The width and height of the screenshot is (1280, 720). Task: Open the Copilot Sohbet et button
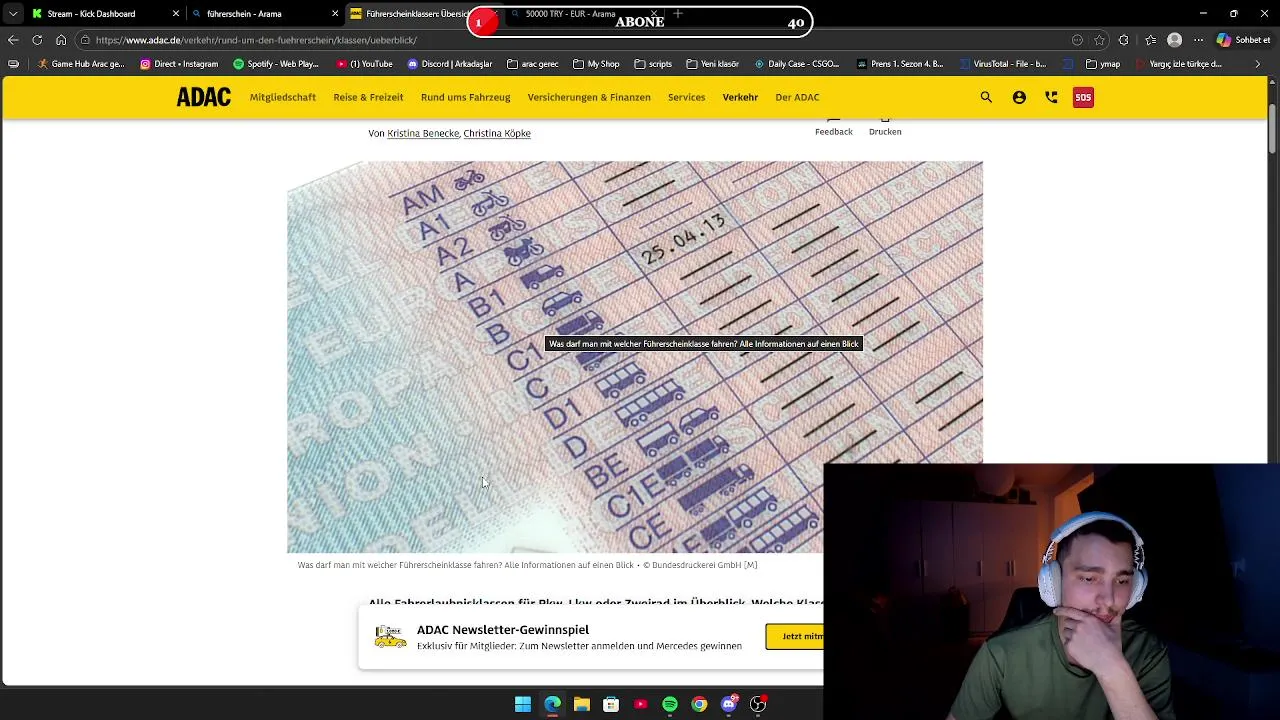1244,40
